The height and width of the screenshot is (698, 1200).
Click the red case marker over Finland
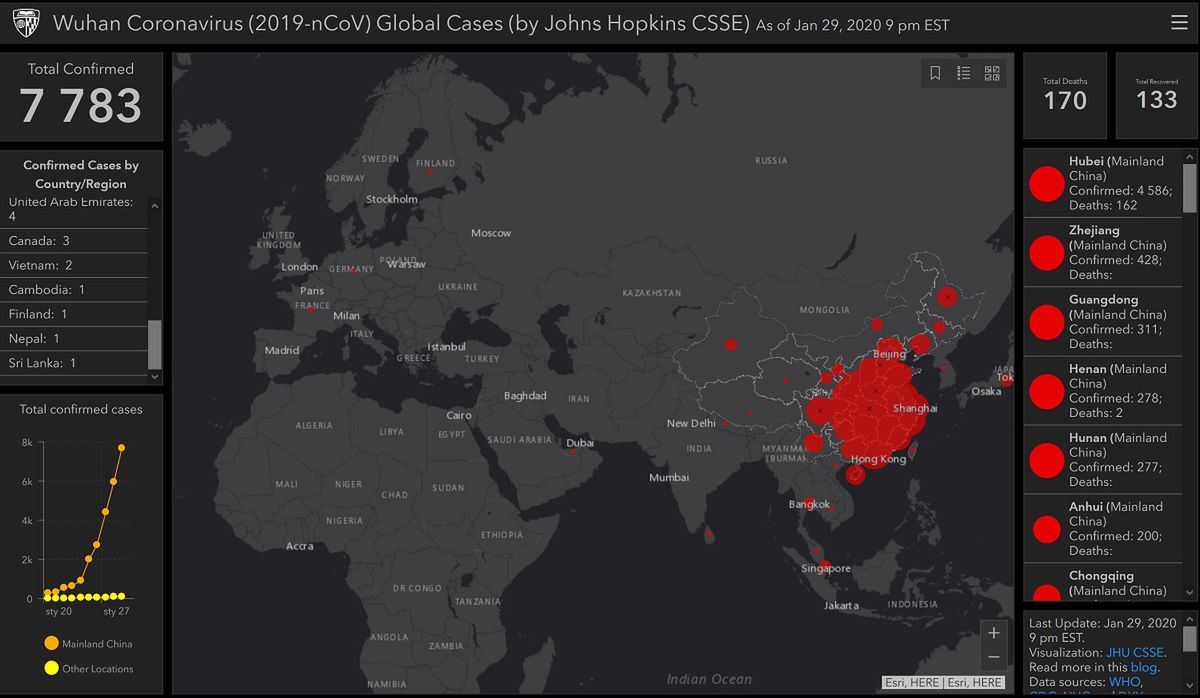click(x=431, y=171)
